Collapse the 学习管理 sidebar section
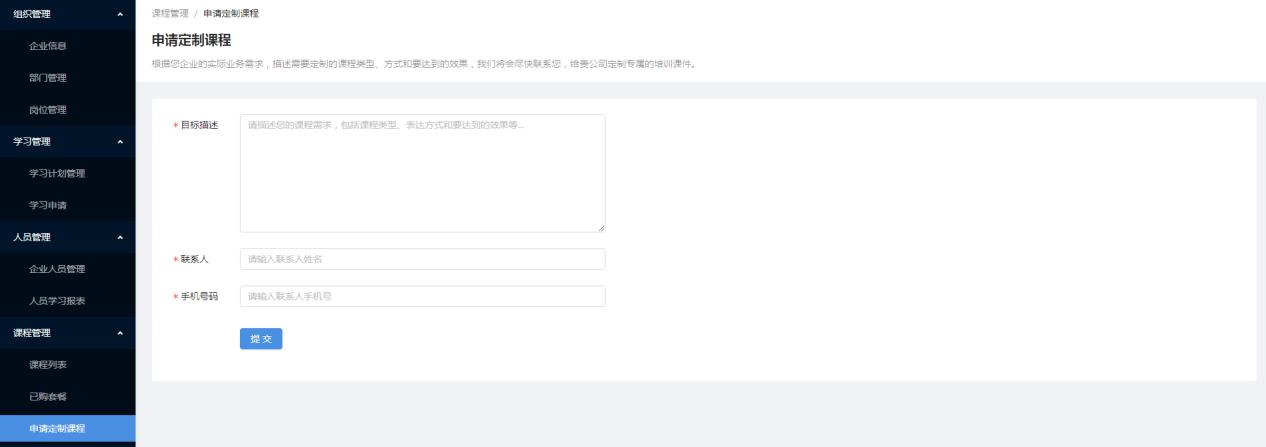 tap(67, 141)
